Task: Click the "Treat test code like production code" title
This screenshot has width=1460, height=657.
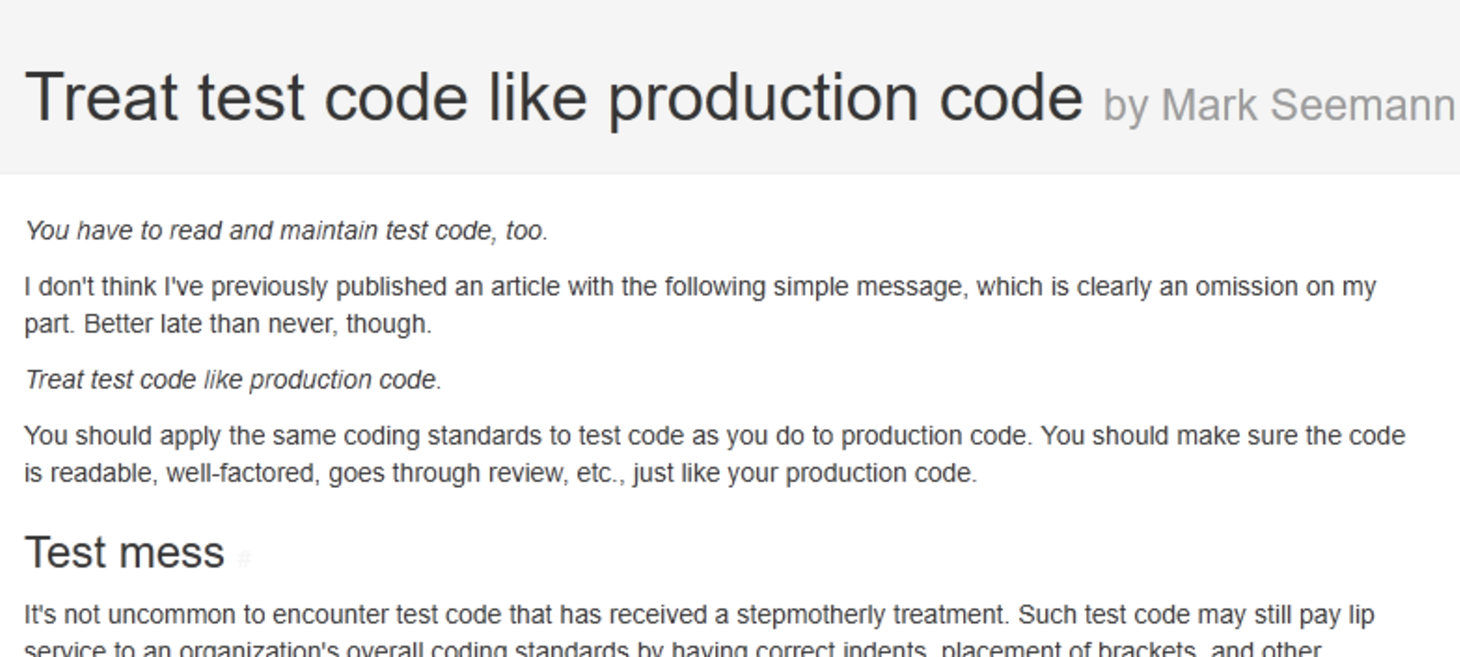Action: pyautogui.click(x=553, y=98)
